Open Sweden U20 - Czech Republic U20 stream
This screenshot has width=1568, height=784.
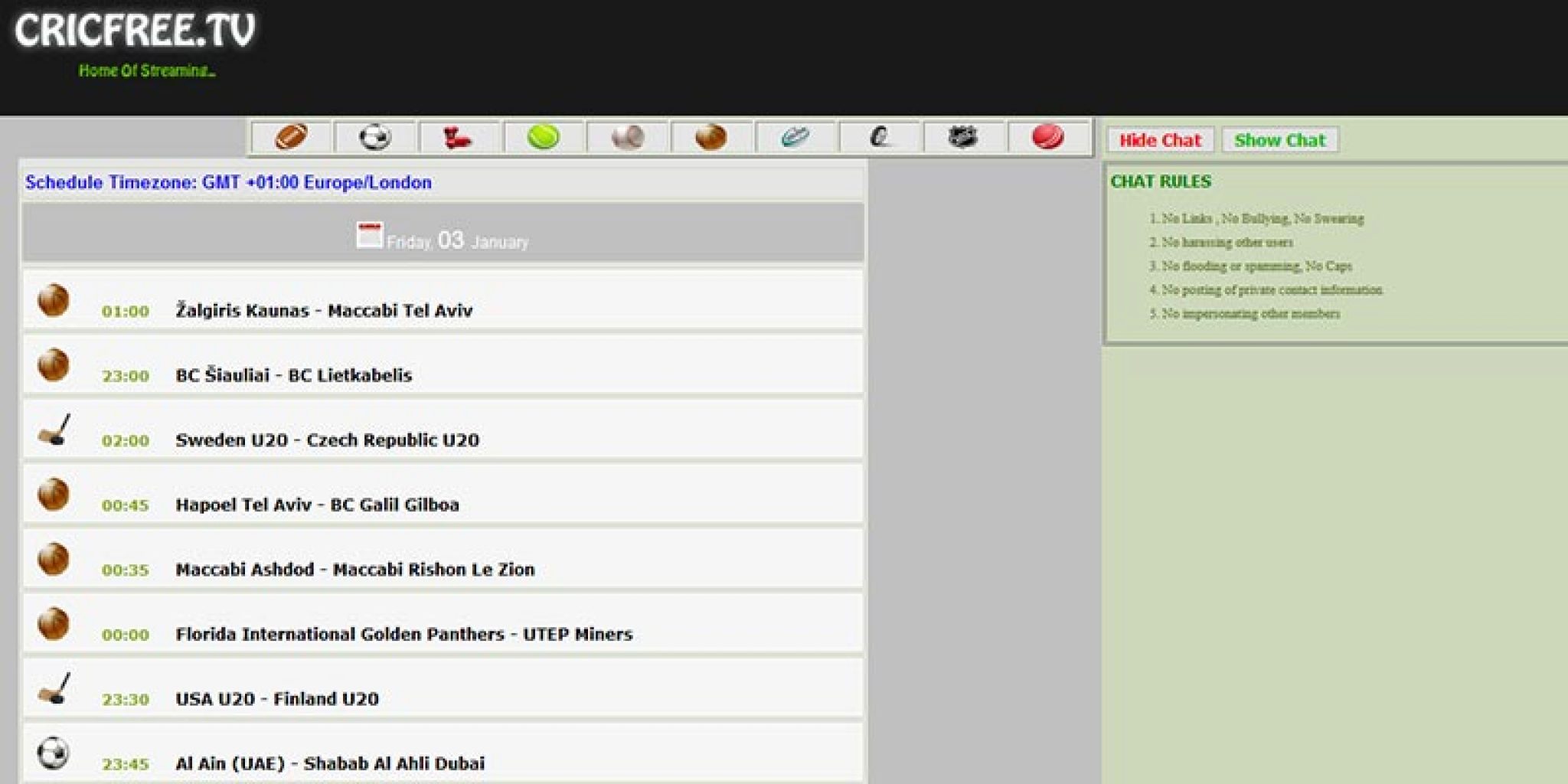click(327, 440)
